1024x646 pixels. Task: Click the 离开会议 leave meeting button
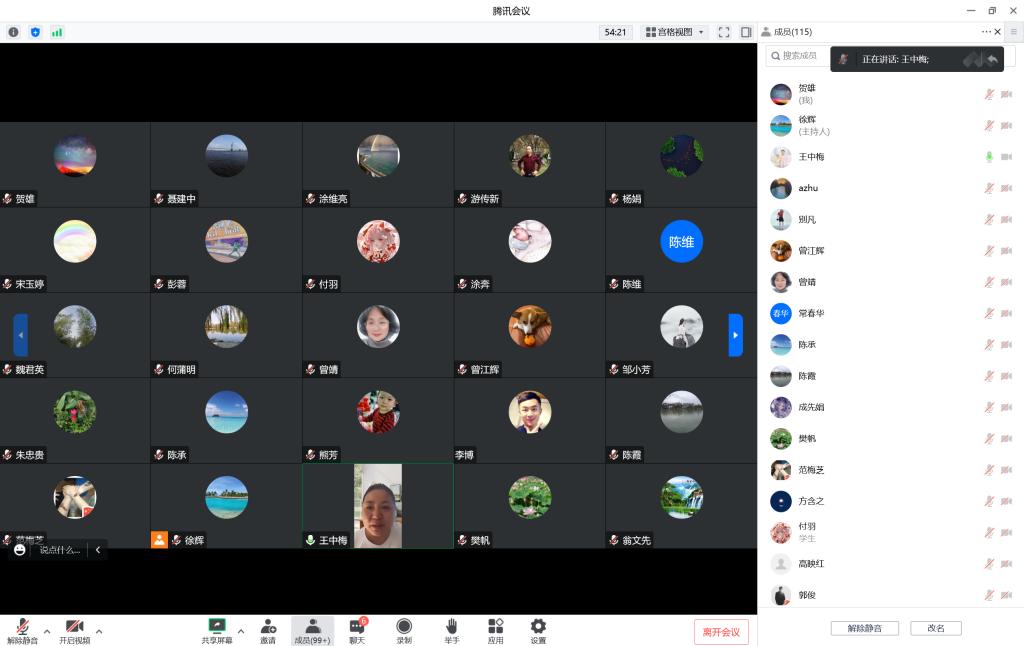click(721, 632)
